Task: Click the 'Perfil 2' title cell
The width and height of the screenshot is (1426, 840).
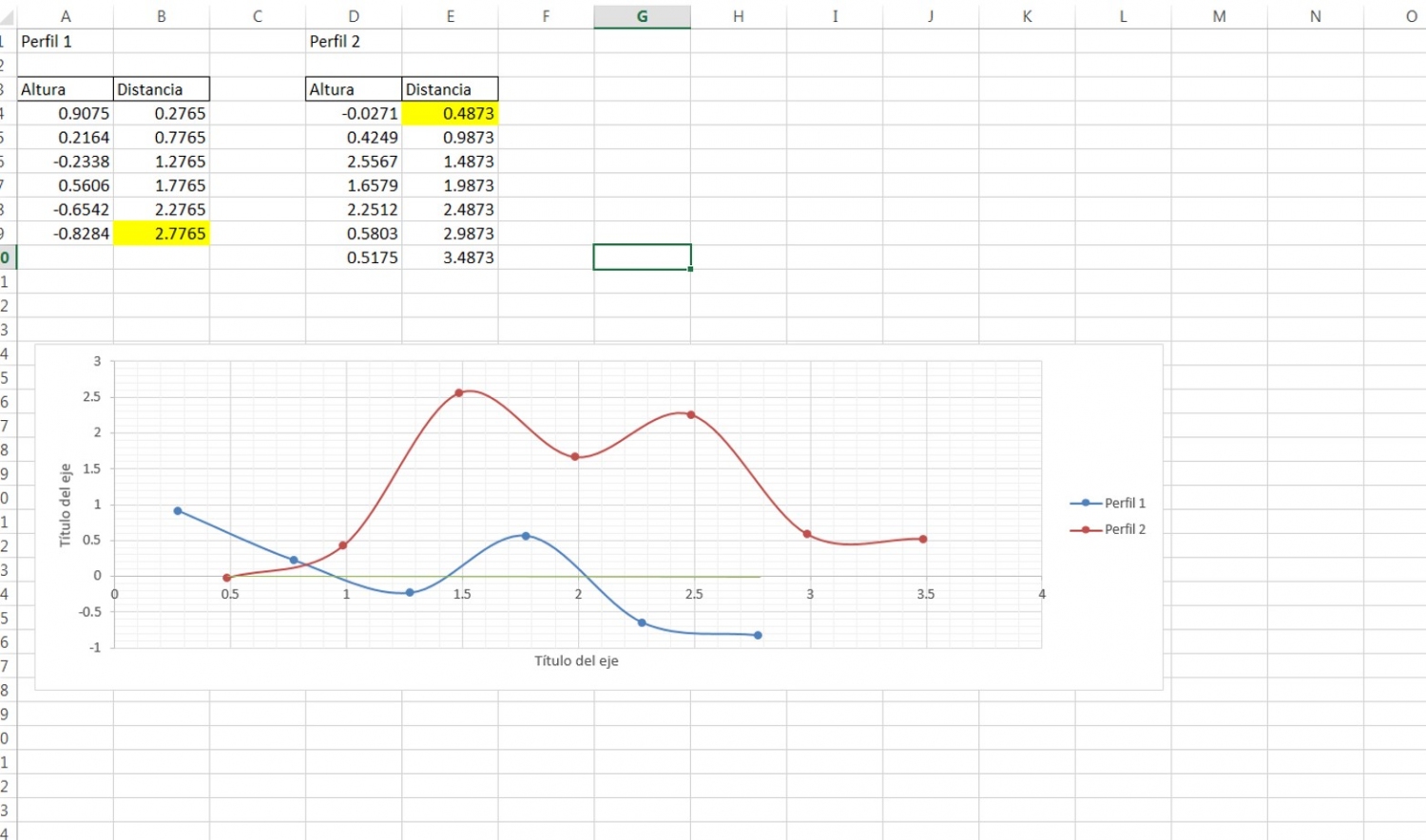Action: point(354,41)
